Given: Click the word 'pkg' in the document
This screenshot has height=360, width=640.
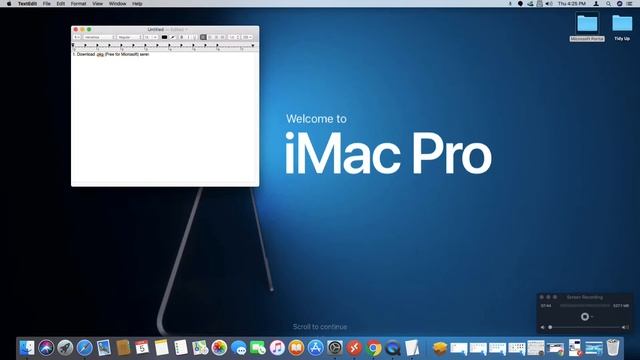Looking at the screenshot, I should [x=100, y=54].
